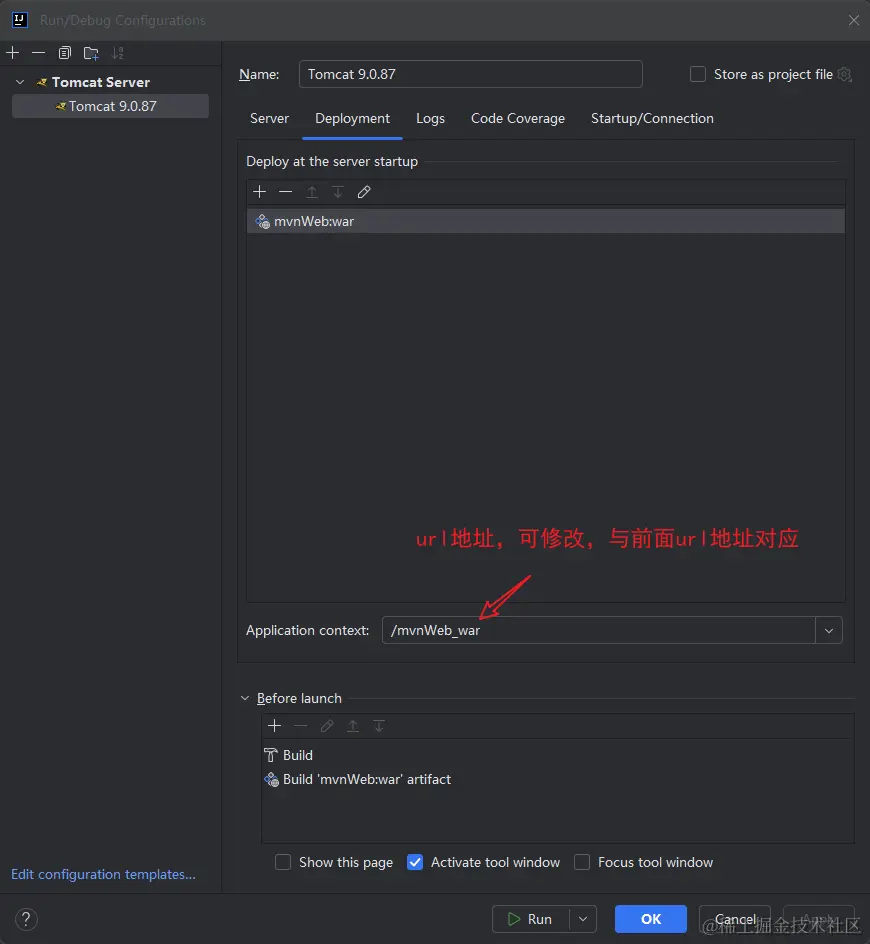The height and width of the screenshot is (944, 870).
Task: Select Build 'mvnWeb:war' artifact task
Action: [x=558, y=779]
